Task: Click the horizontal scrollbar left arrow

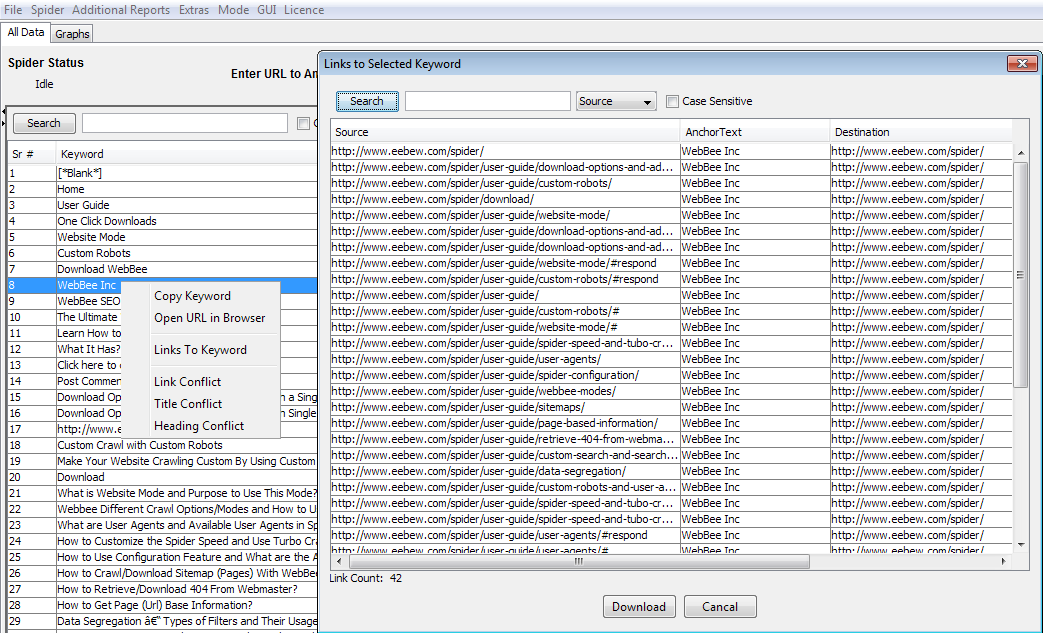Action: click(x=338, y=561)
